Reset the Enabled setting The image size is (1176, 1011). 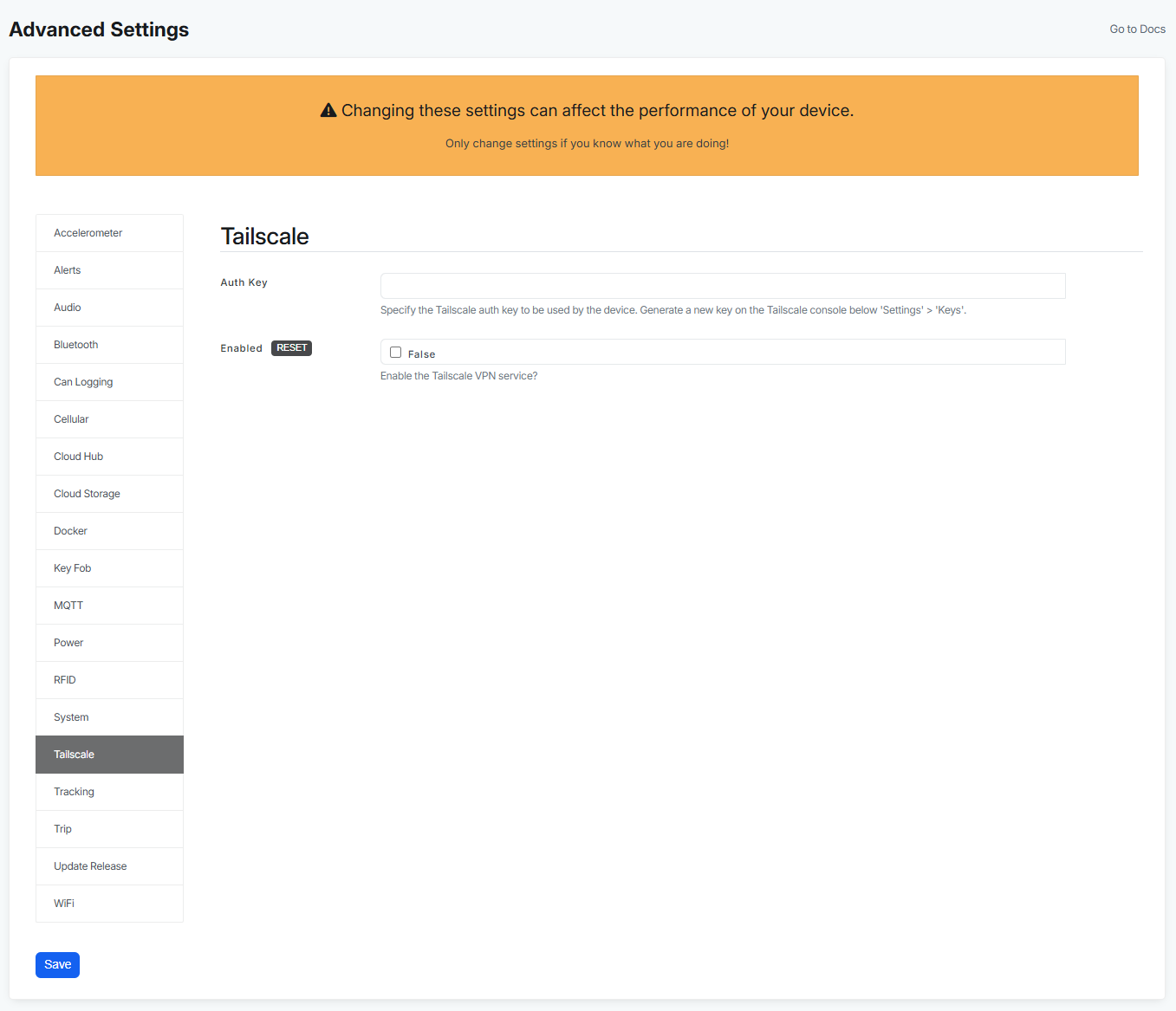point(291,348)
